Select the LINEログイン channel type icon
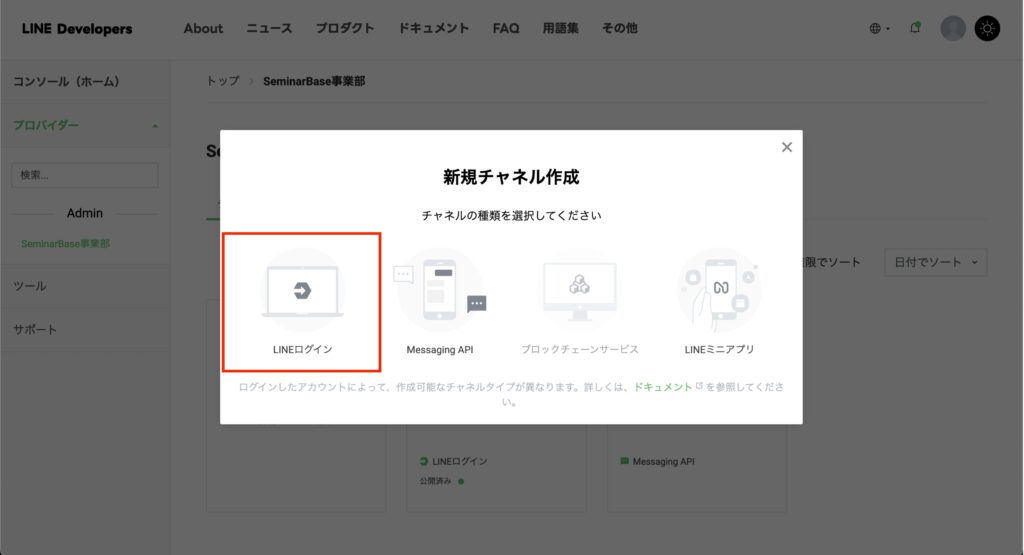Viewport: 1024px width, 555px height. point(302,290)
